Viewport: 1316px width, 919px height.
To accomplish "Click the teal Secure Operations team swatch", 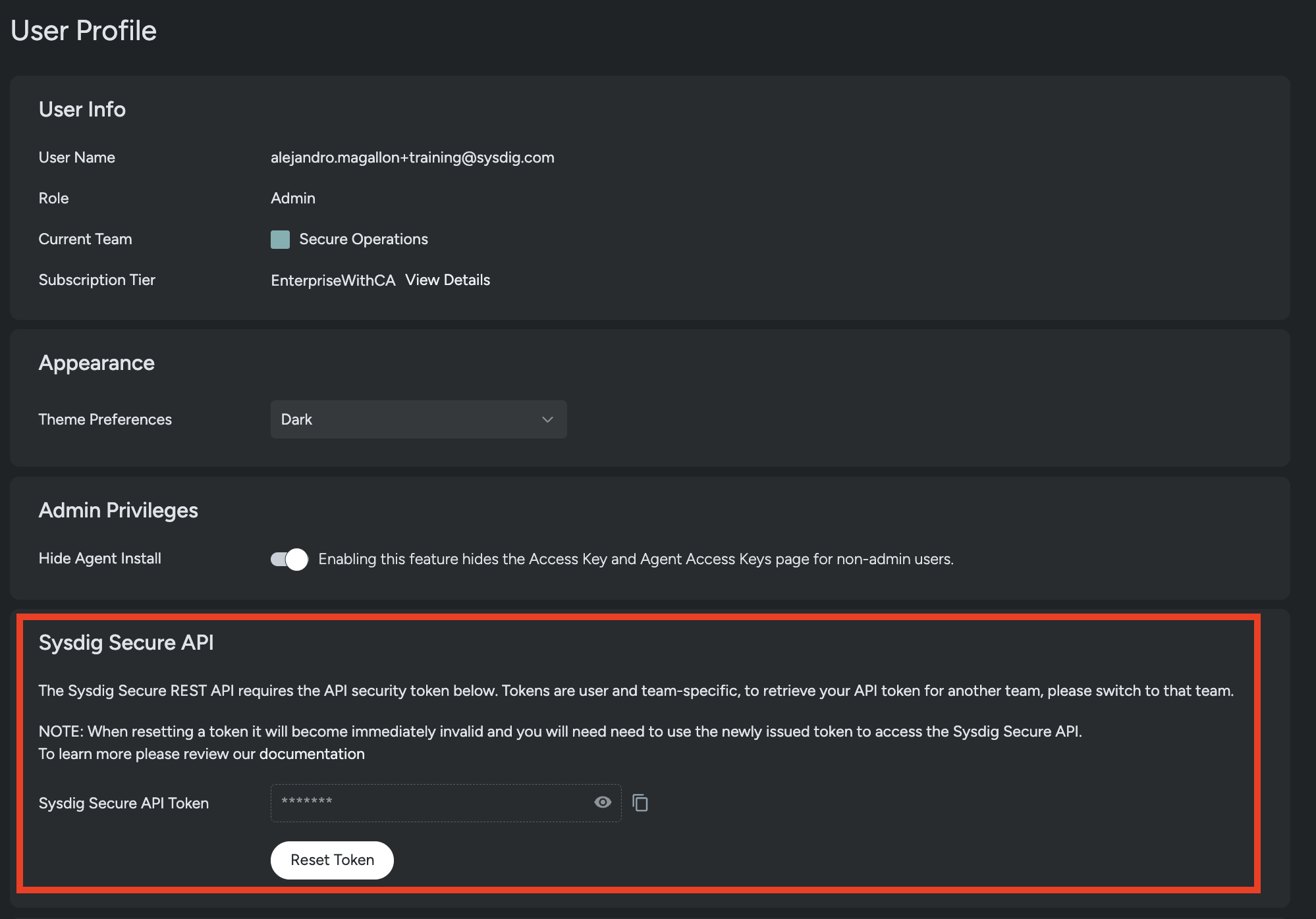I will (279, 239).
